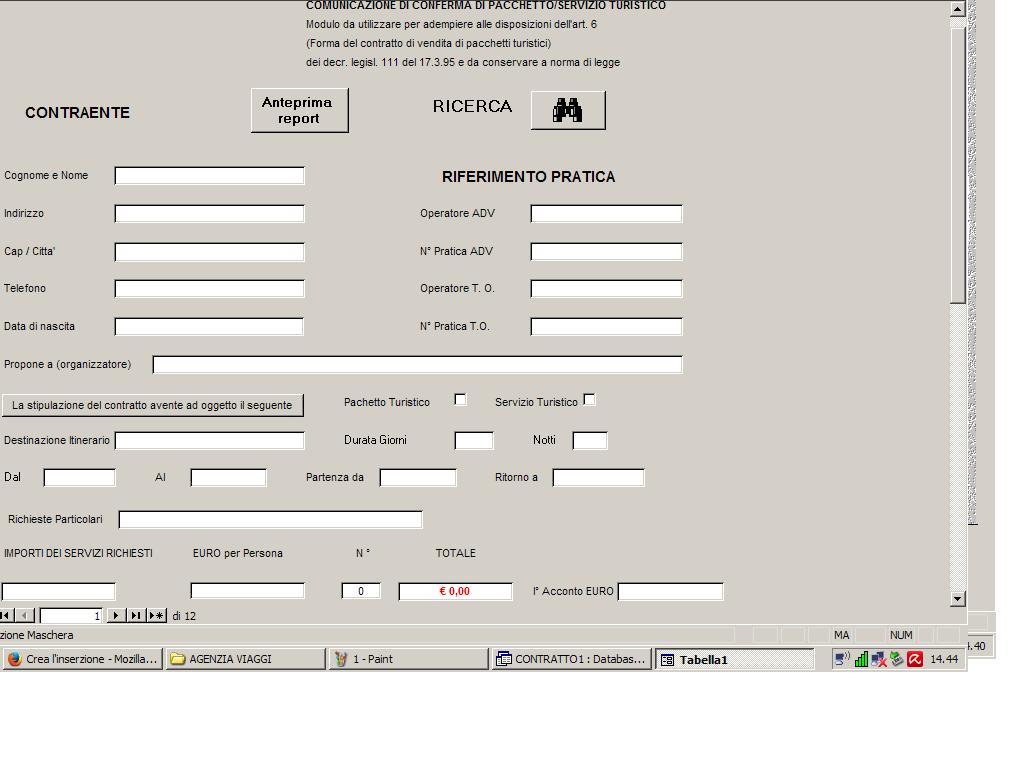
Task: Select Tabella1 taskbar item
Action: click(x=735, y=660)
